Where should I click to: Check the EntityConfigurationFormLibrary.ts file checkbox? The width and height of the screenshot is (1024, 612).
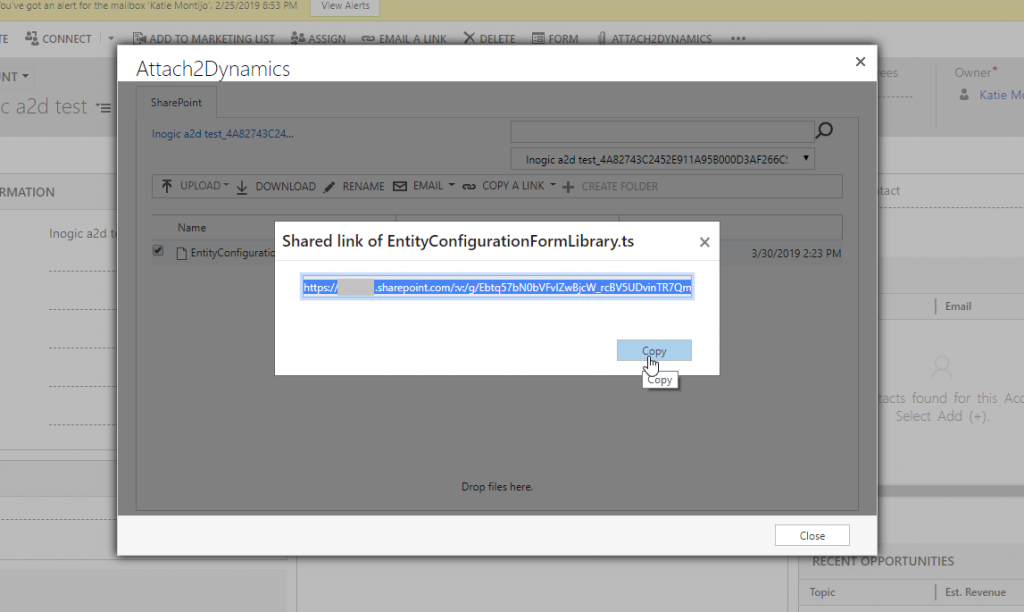tap(158, 250)
